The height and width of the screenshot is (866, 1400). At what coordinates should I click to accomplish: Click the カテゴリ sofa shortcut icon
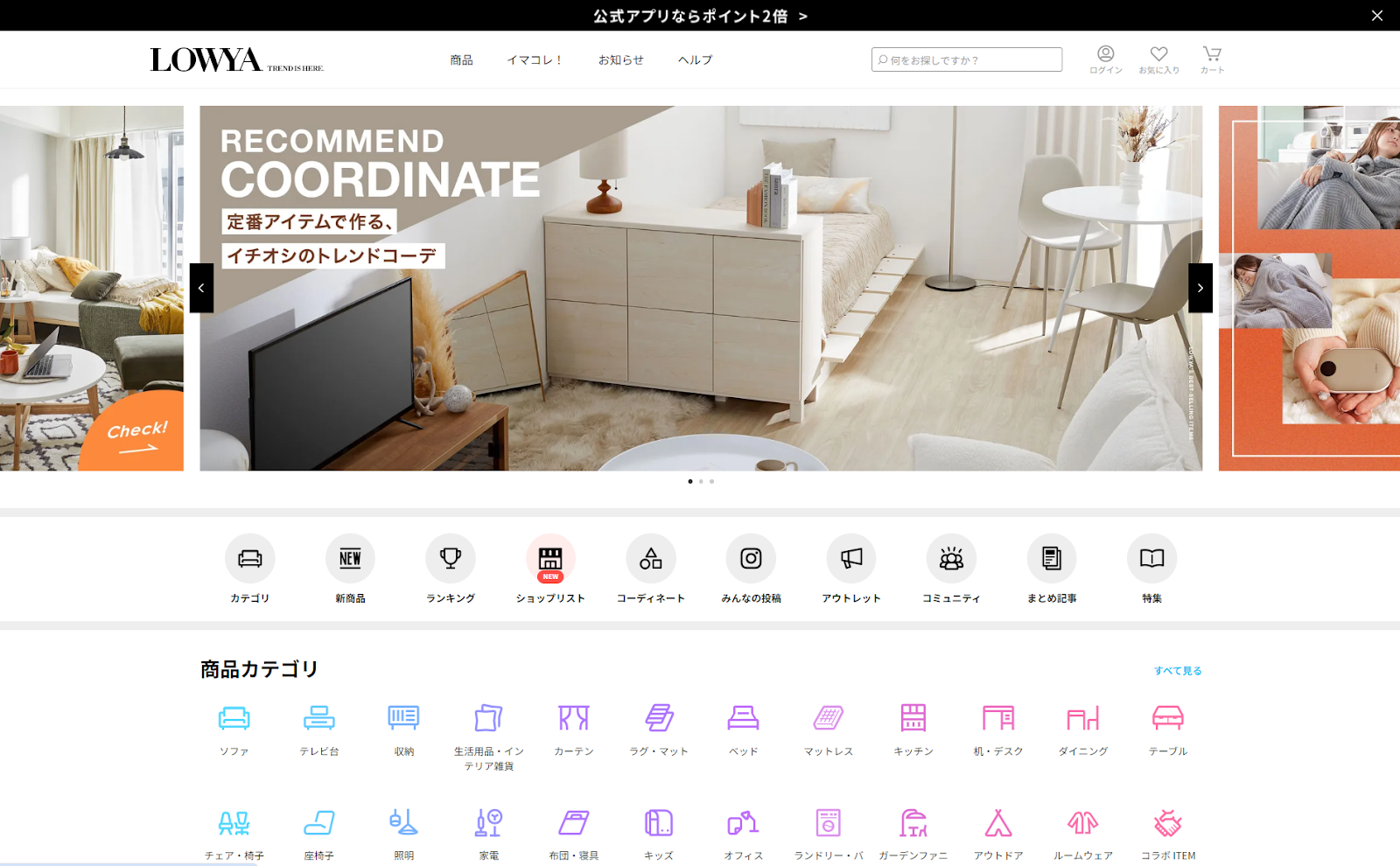tap(250, 558)
